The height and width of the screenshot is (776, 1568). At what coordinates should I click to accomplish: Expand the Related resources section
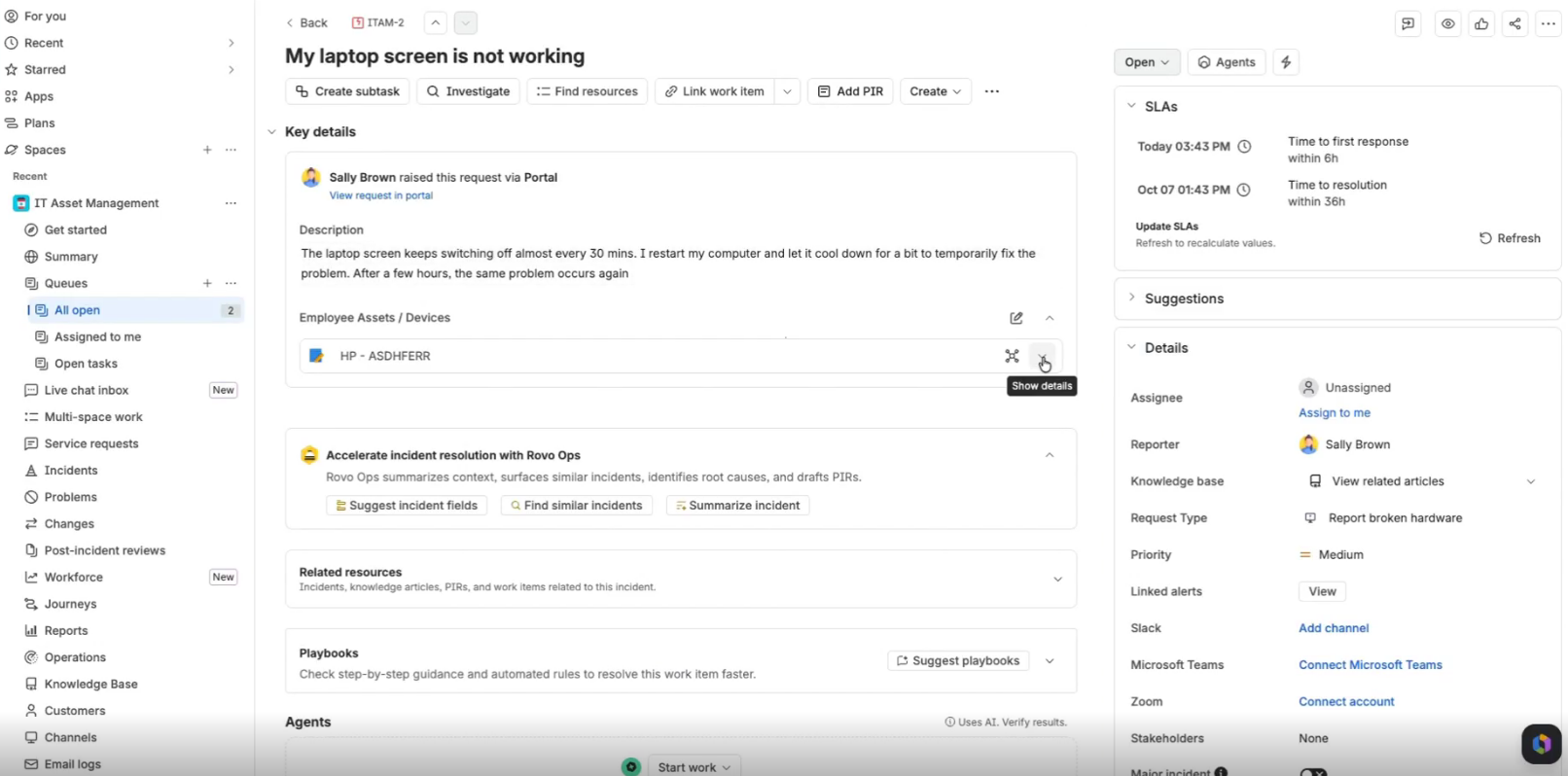[1057, 580]
